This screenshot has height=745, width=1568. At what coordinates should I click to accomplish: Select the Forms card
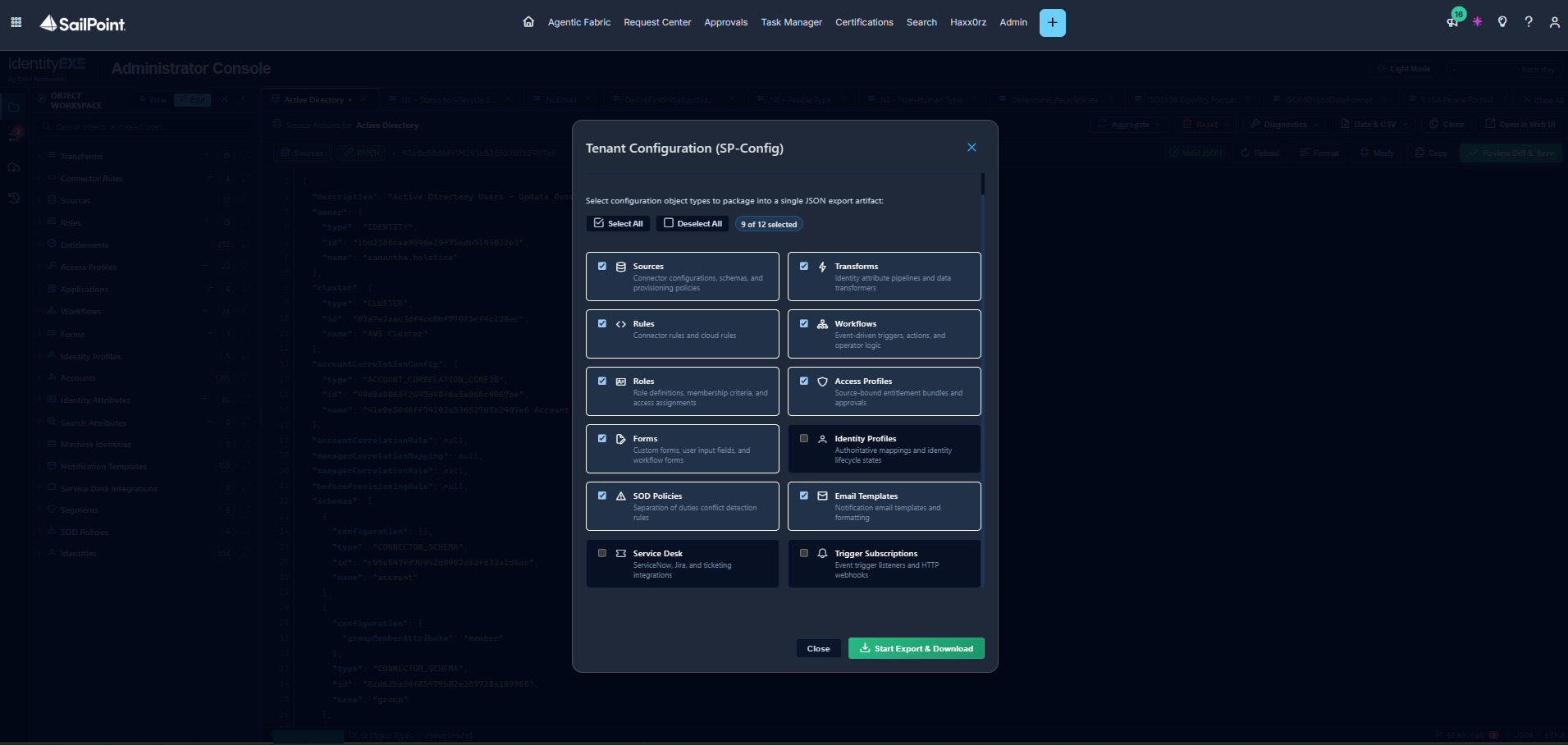(683, 449)
